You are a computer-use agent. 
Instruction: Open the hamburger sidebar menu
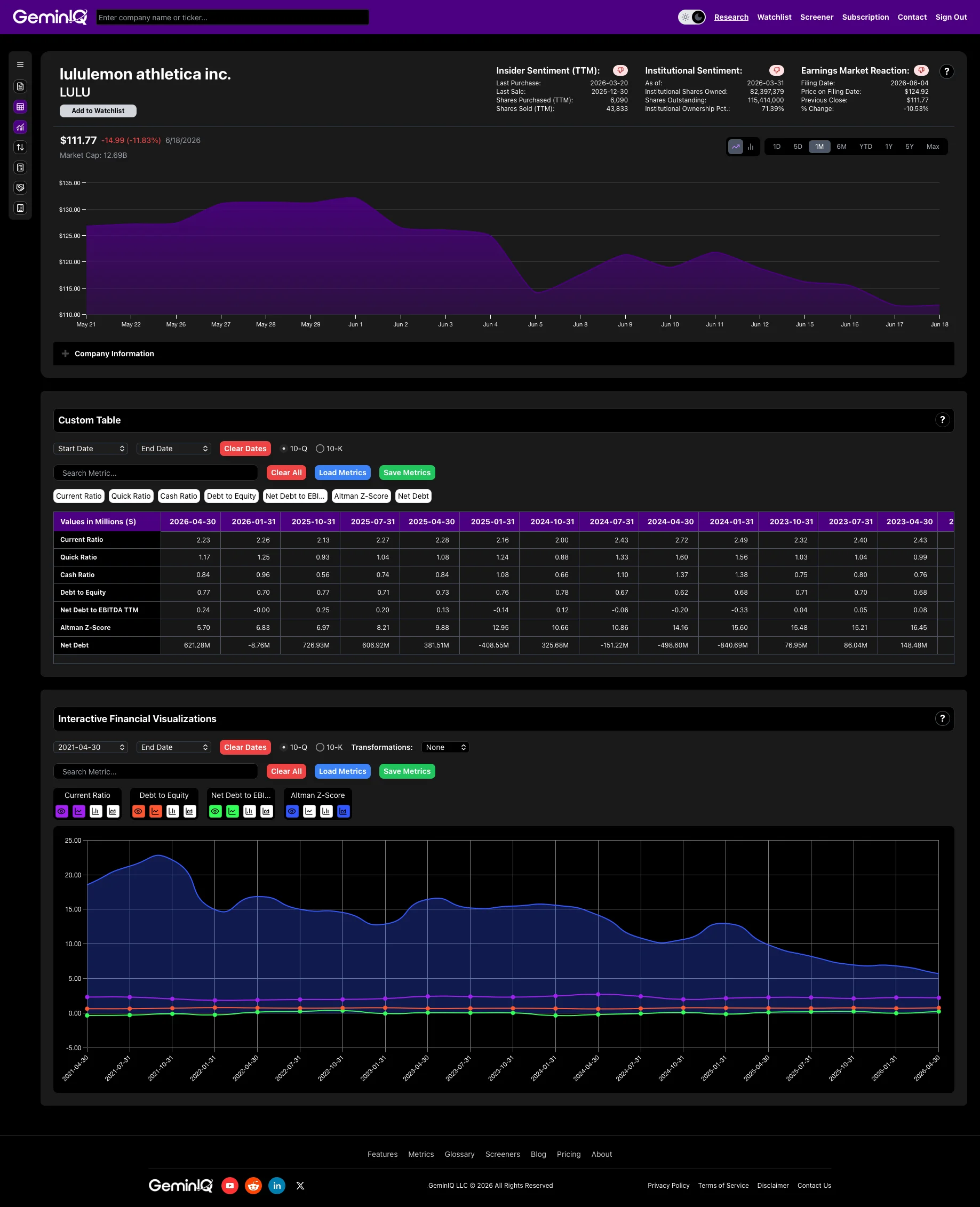tap(20, 65)
